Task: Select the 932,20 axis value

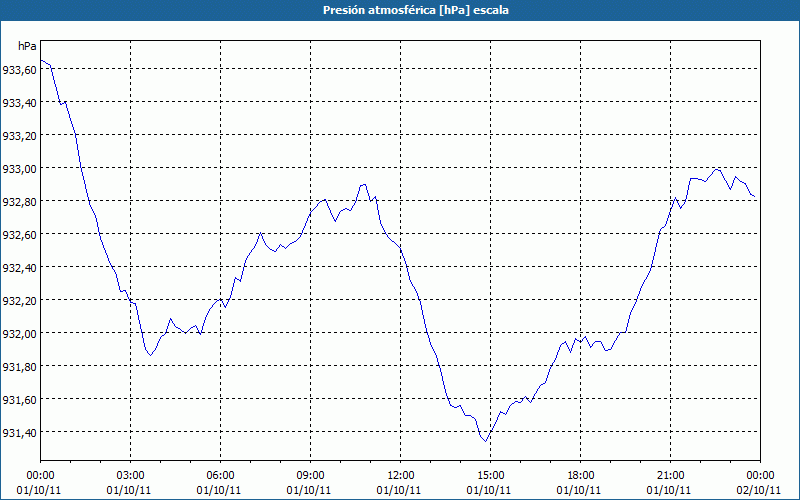Action: pos(19,301)
